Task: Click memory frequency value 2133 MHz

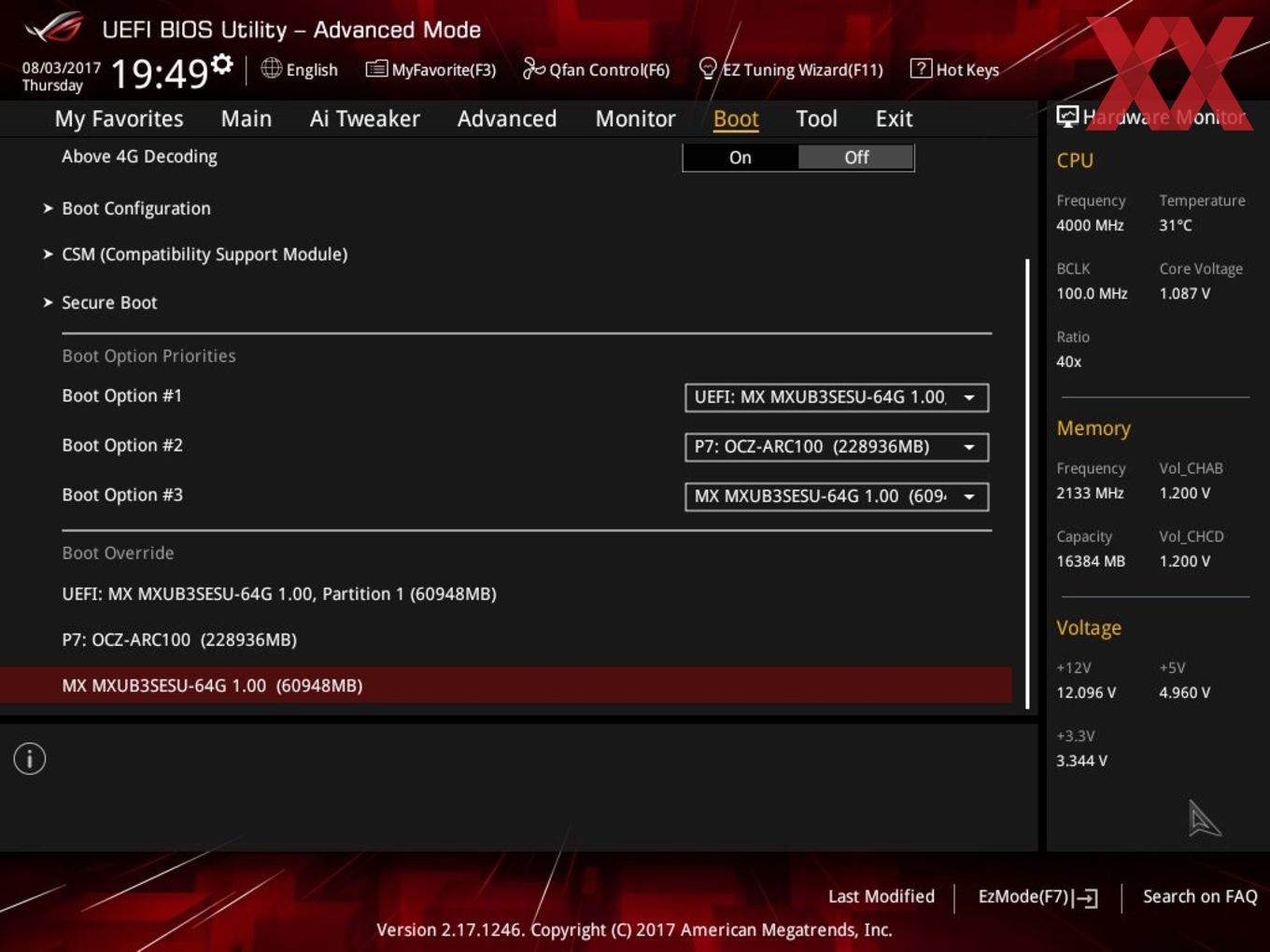Action: [1090, 493]
